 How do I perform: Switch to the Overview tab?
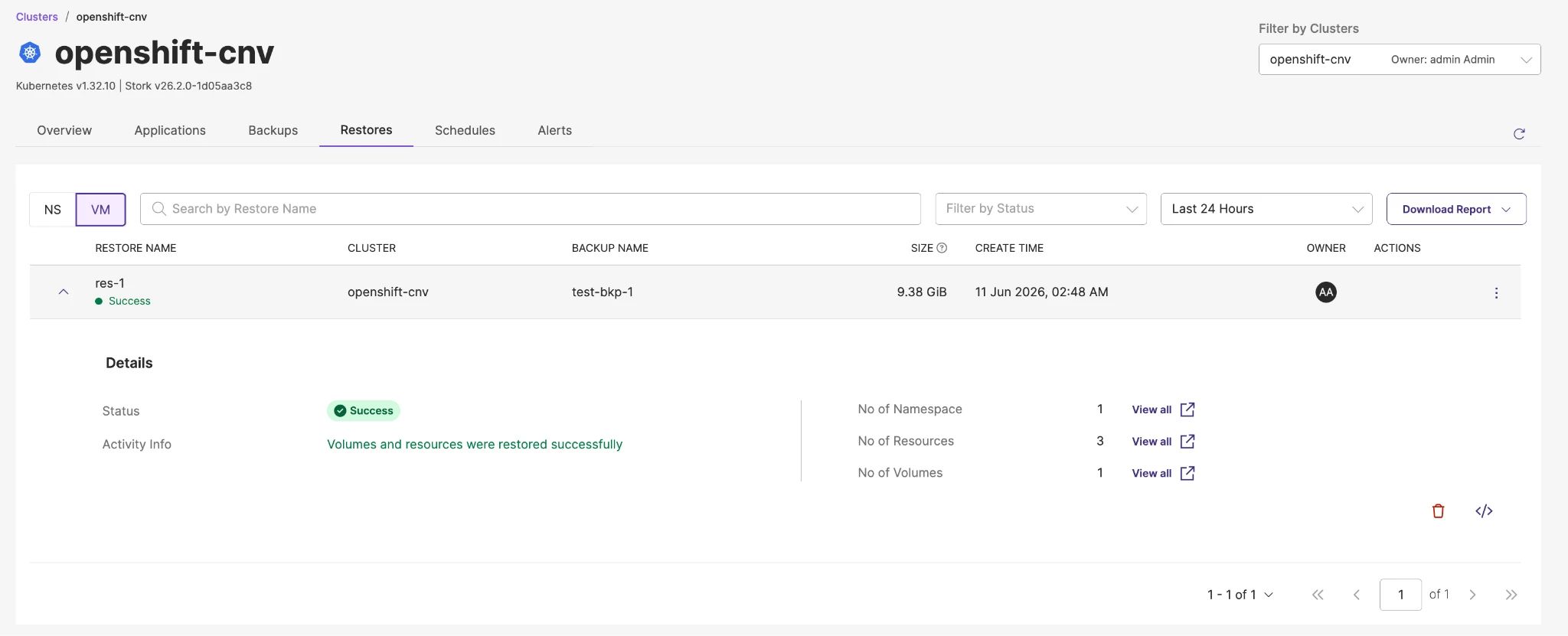tap(64, 131)
